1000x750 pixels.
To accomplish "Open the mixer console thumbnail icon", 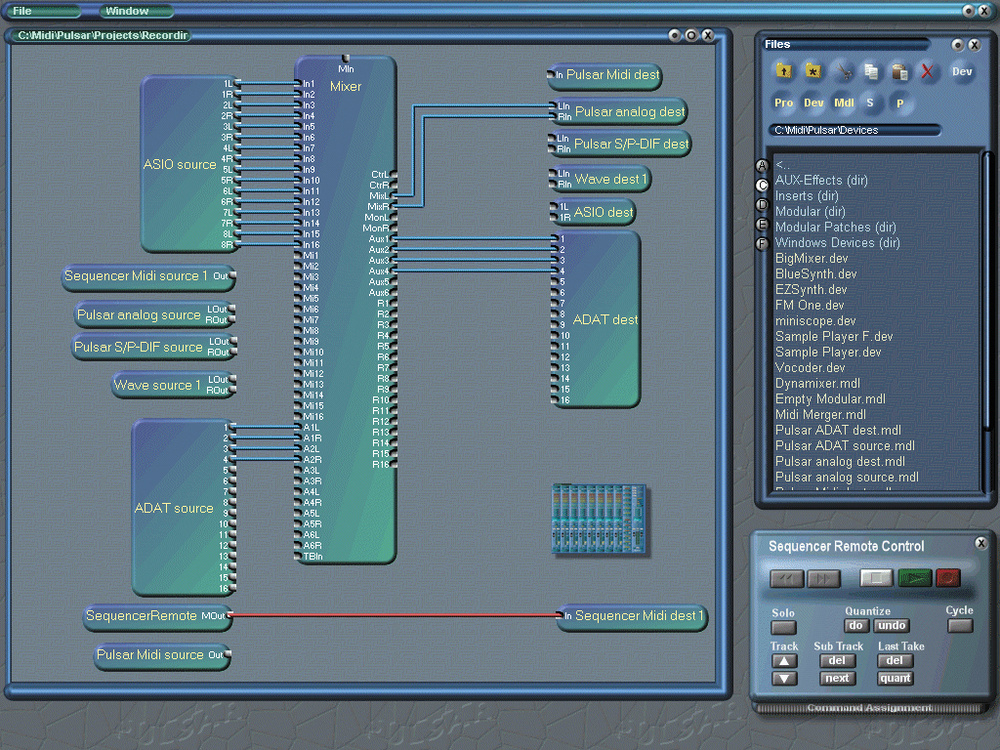I will (600, 520).
